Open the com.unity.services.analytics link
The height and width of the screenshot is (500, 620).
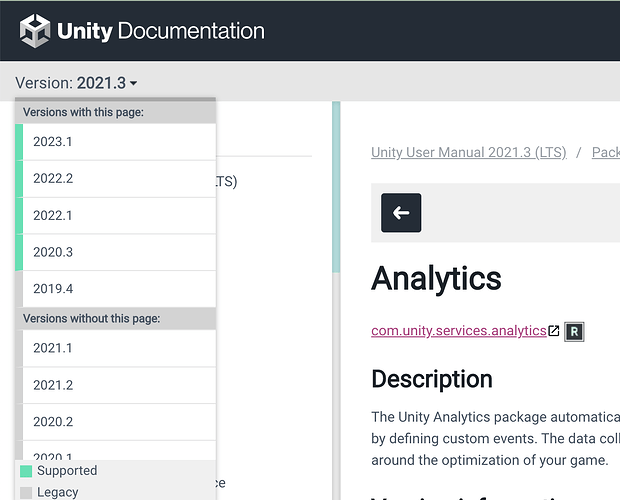(458, 331)
